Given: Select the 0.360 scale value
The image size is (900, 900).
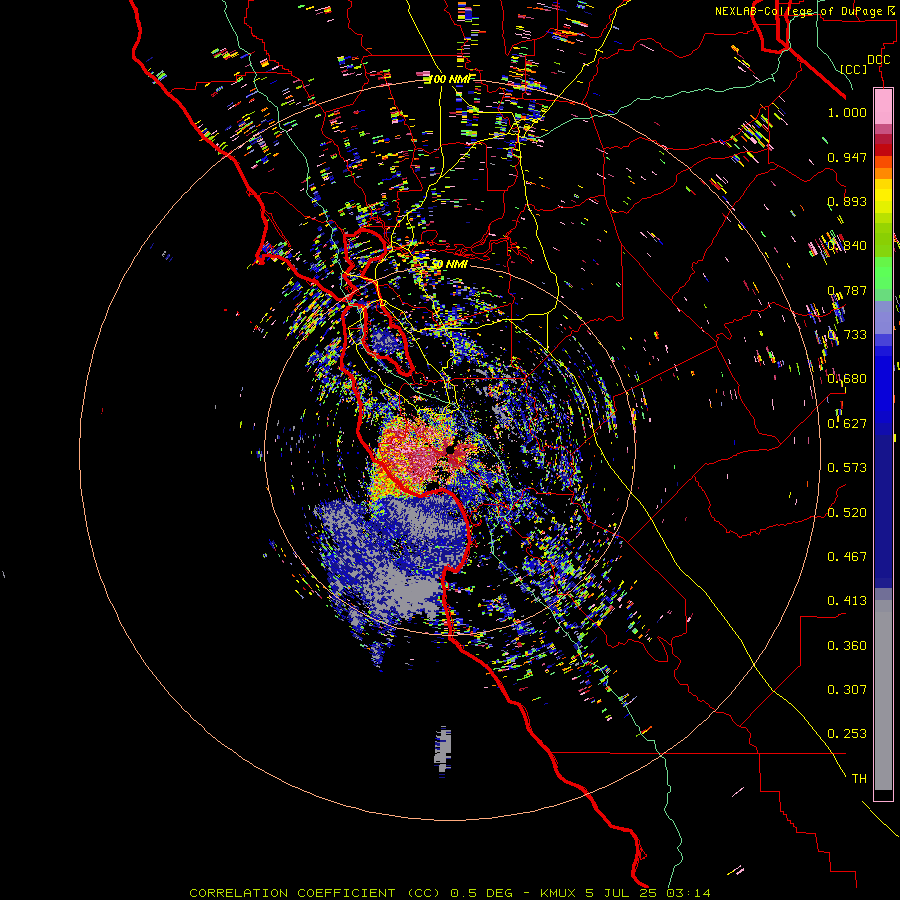Looking at the screenshot, I should pyautogui.click(x=847, y=646).
